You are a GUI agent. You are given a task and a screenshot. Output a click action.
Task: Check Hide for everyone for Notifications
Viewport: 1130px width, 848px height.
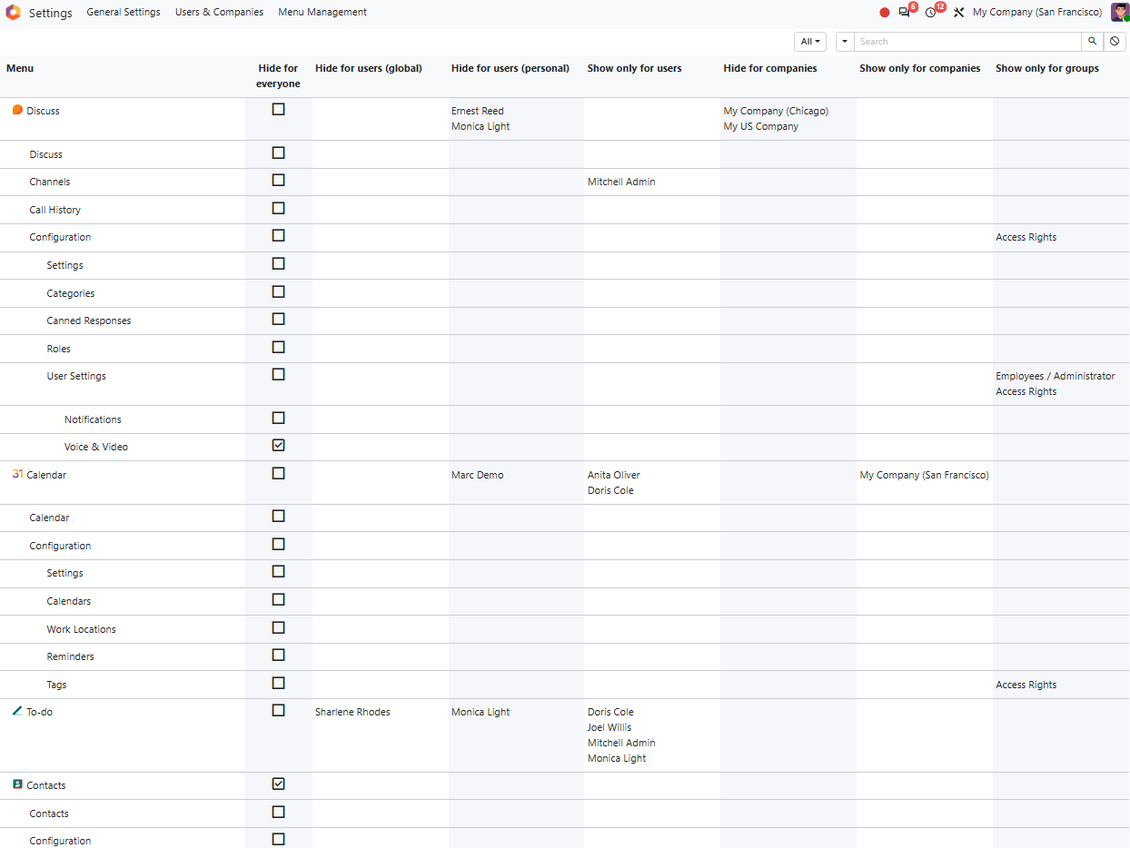[278, 418]
